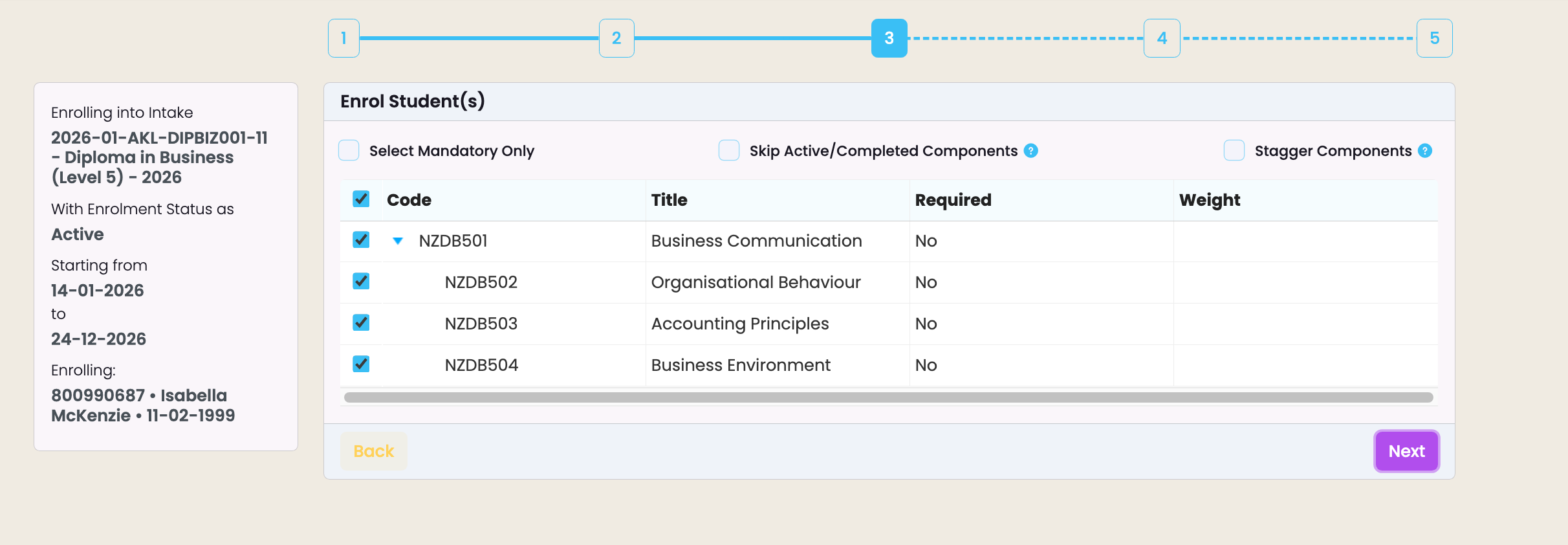This screenshot has width=1568, height=545.
Task: Click the Weight column header
Action: pyautogui.click(x=1210, y=200)
